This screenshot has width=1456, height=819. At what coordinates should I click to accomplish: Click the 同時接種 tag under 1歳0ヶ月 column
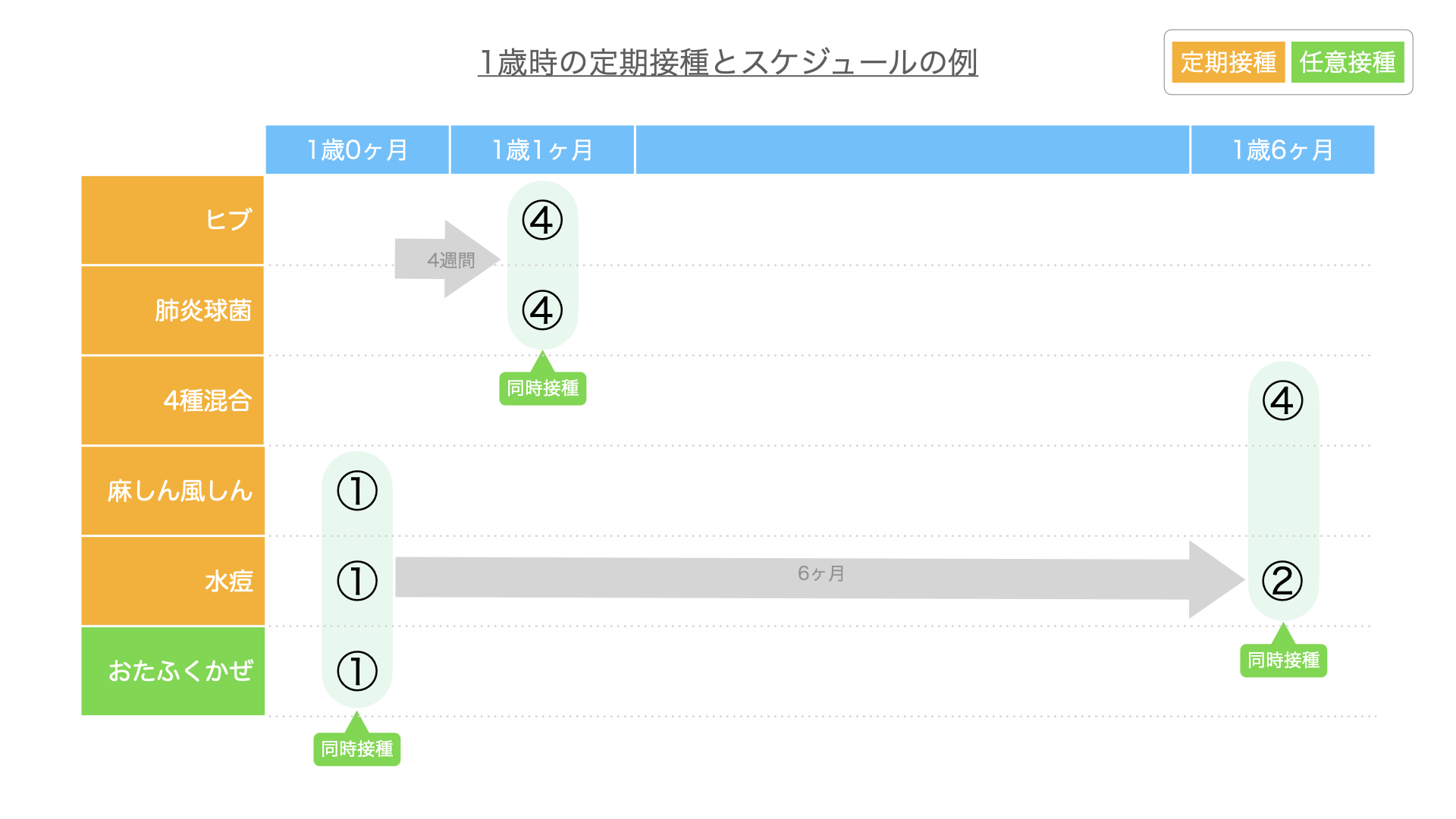pos(357,749)
